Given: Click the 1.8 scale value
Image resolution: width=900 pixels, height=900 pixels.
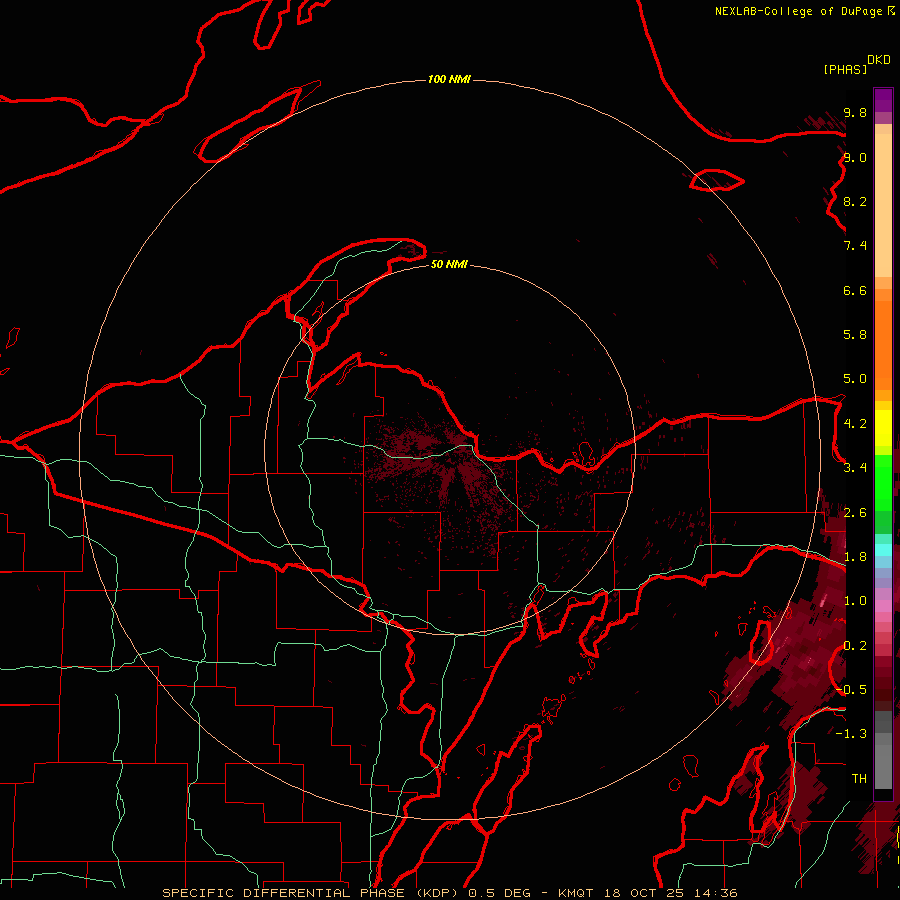Looking at the screenshot, I should point(855,557).
